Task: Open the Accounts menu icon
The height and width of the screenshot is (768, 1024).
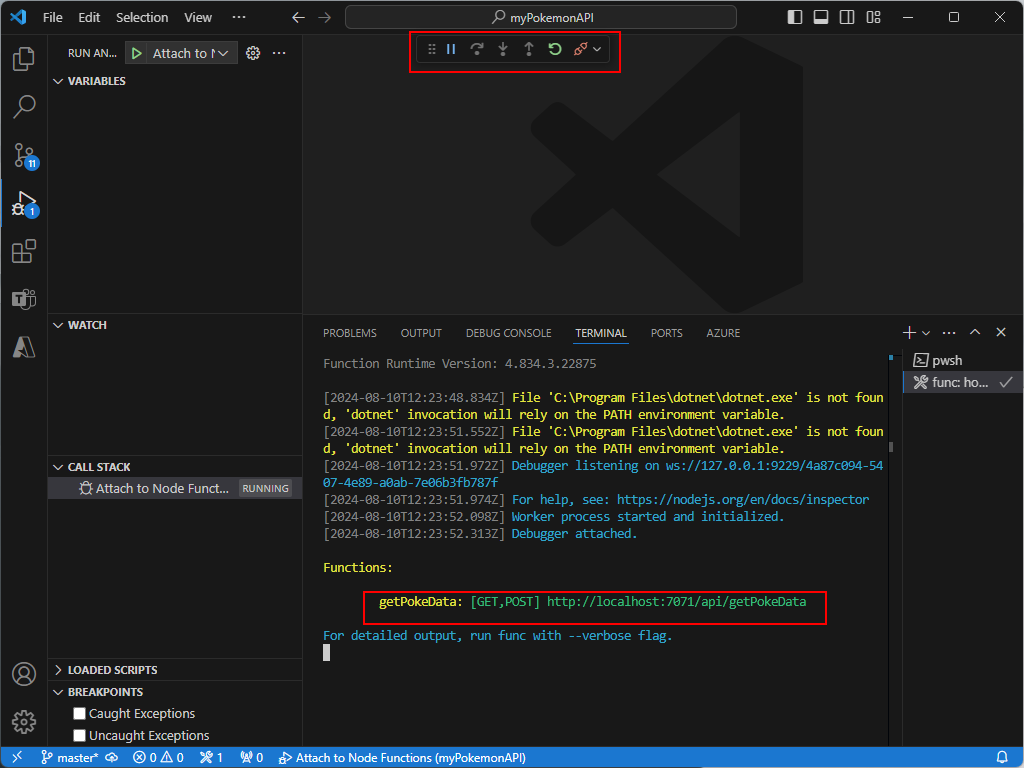Action: [24, 674]
